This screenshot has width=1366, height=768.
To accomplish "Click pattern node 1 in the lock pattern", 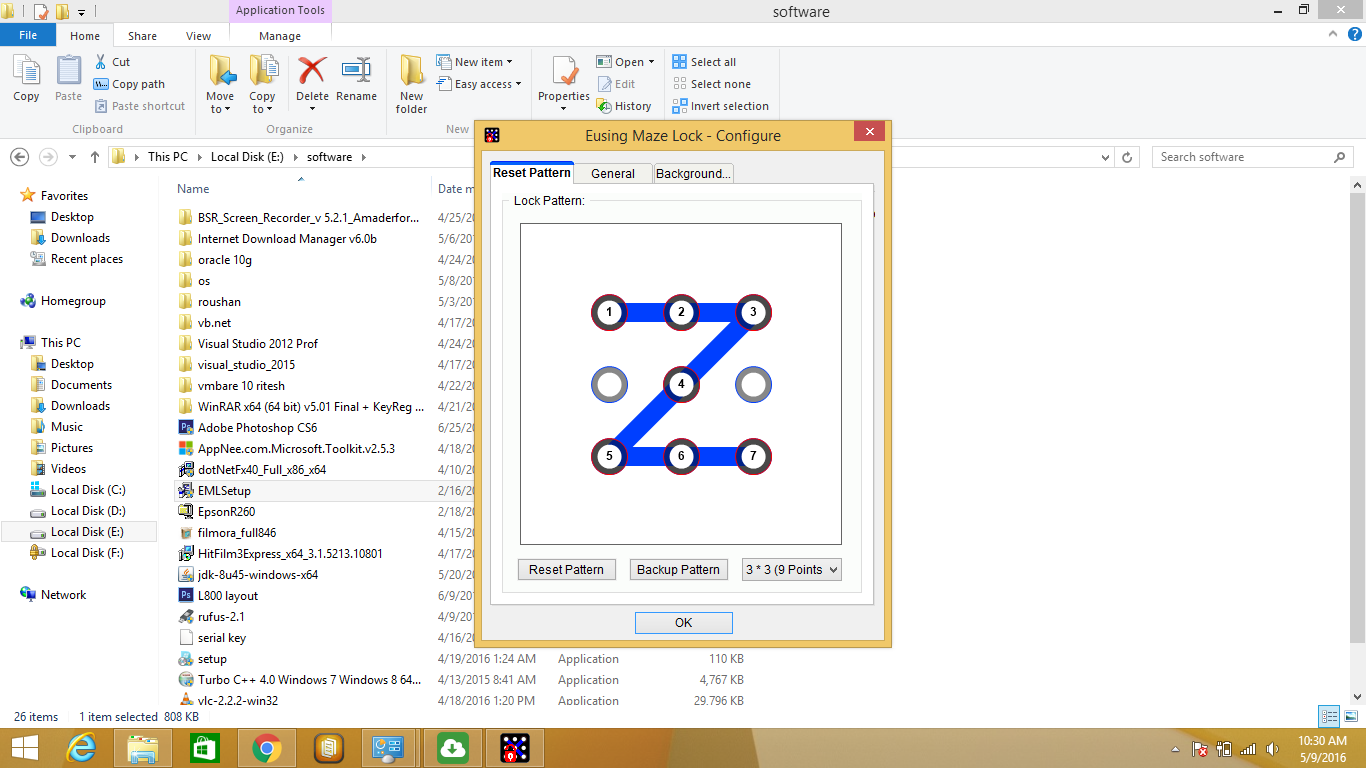I will [x=609, y=312].
